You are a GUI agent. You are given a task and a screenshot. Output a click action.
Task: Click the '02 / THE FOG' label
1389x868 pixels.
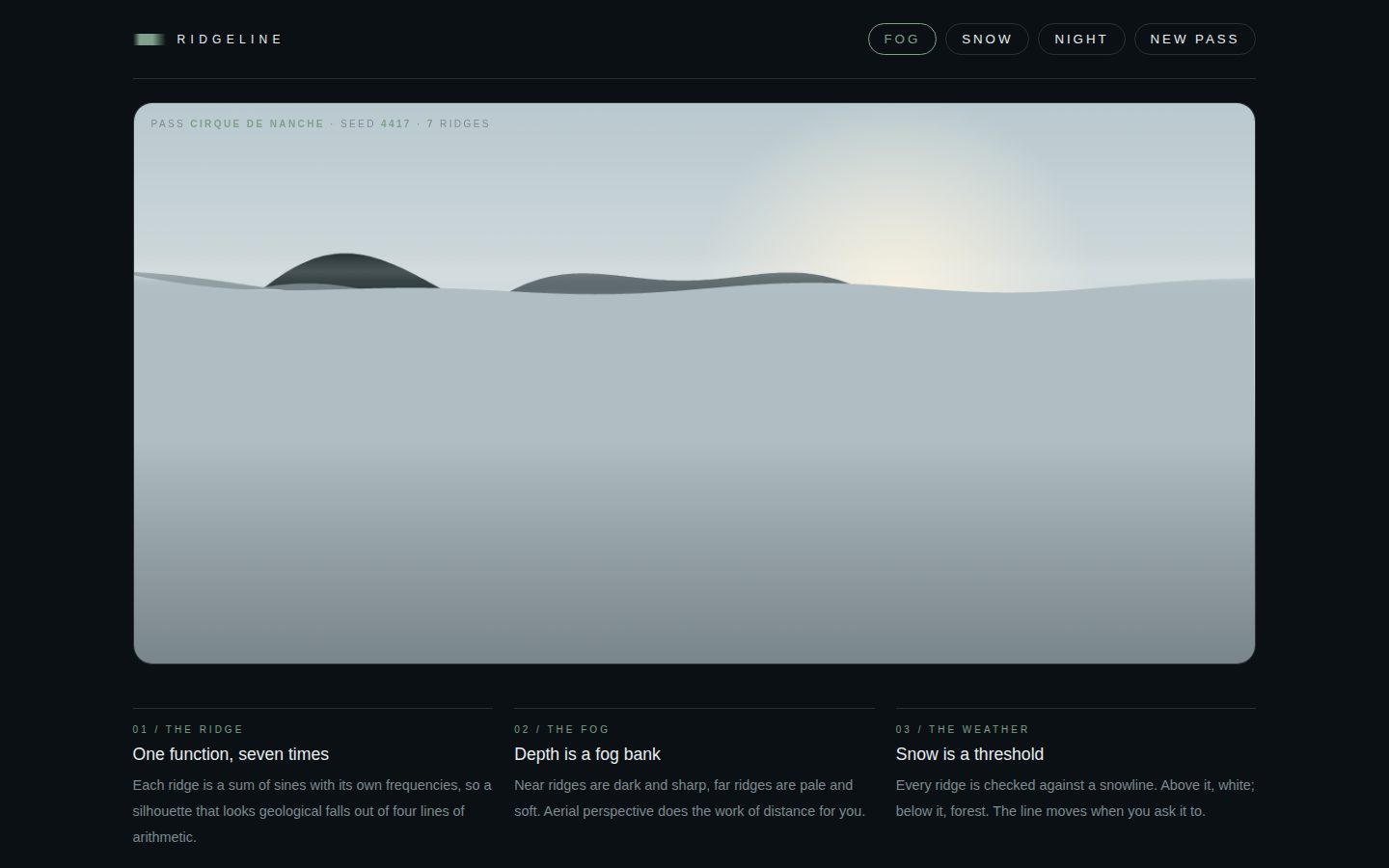coord(562,729)
